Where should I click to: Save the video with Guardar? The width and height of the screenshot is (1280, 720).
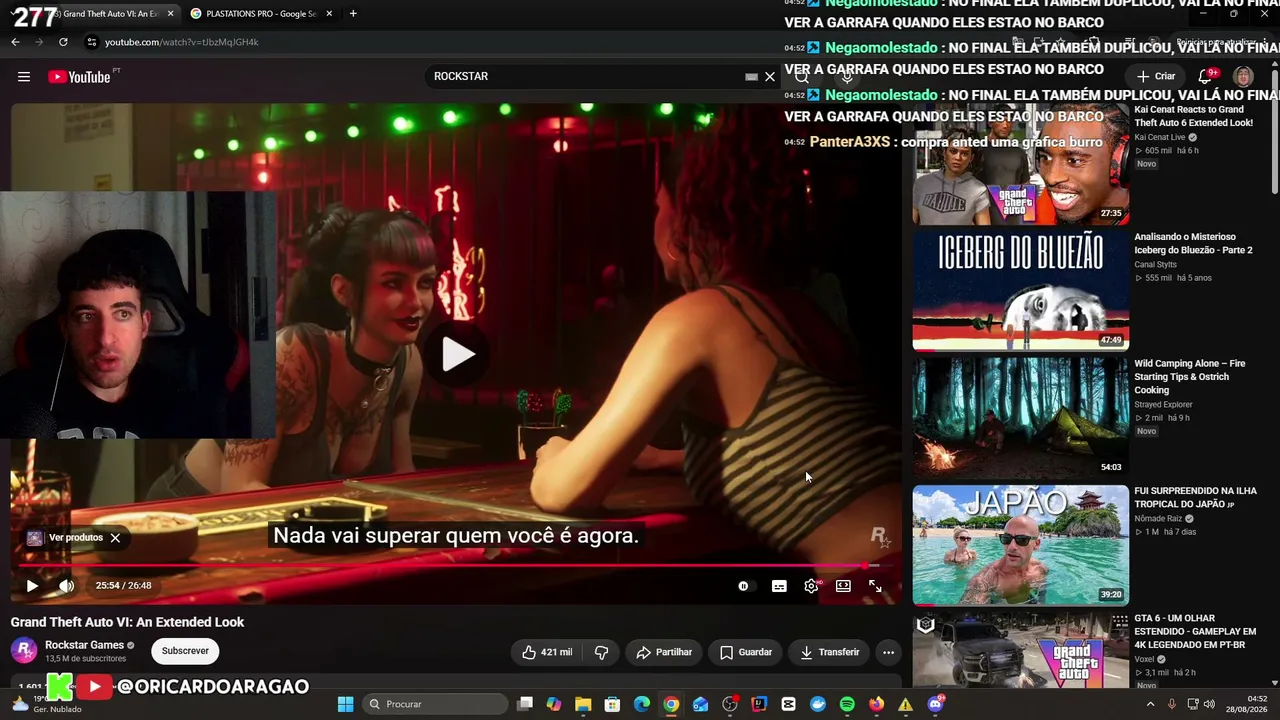click(x=746, y=652)
